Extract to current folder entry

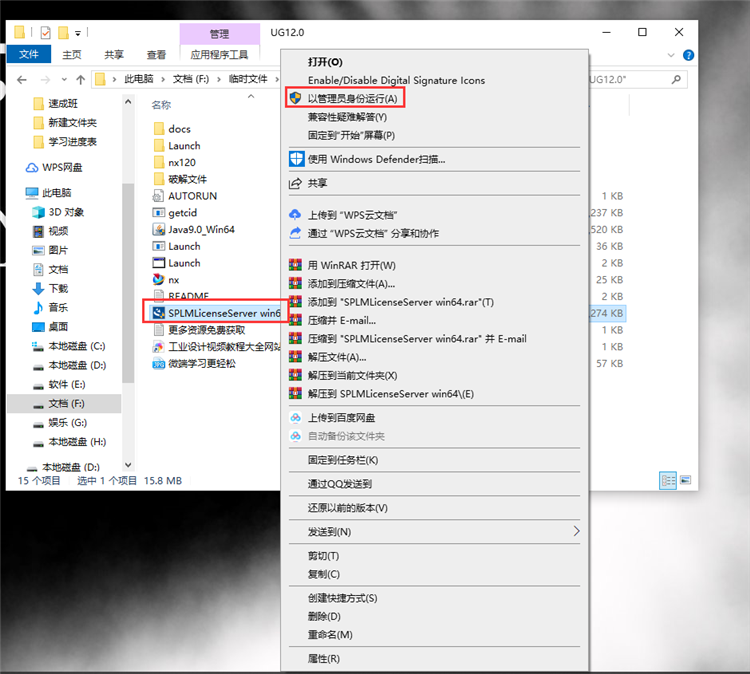(352, 376)
